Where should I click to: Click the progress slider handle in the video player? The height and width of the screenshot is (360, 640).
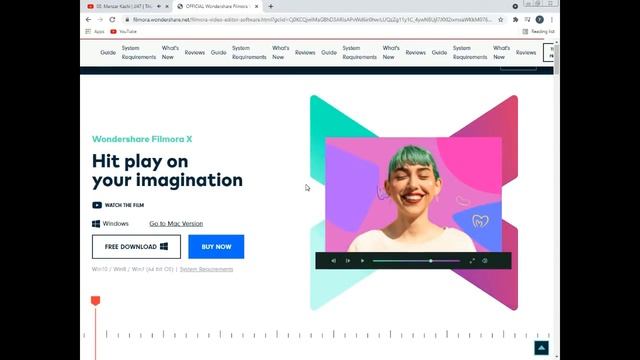point(431,260)
